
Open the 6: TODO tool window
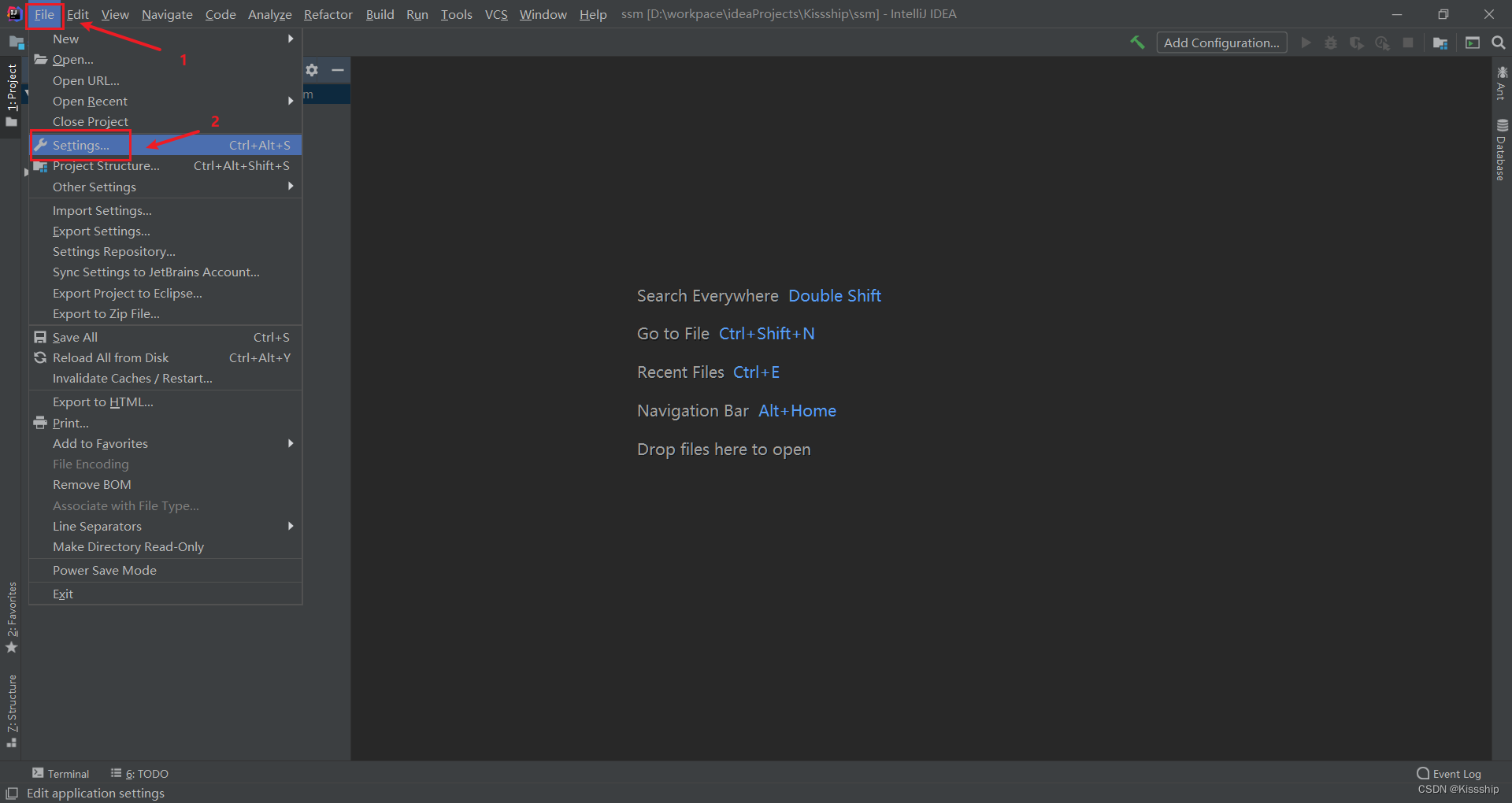pos(139,774)
